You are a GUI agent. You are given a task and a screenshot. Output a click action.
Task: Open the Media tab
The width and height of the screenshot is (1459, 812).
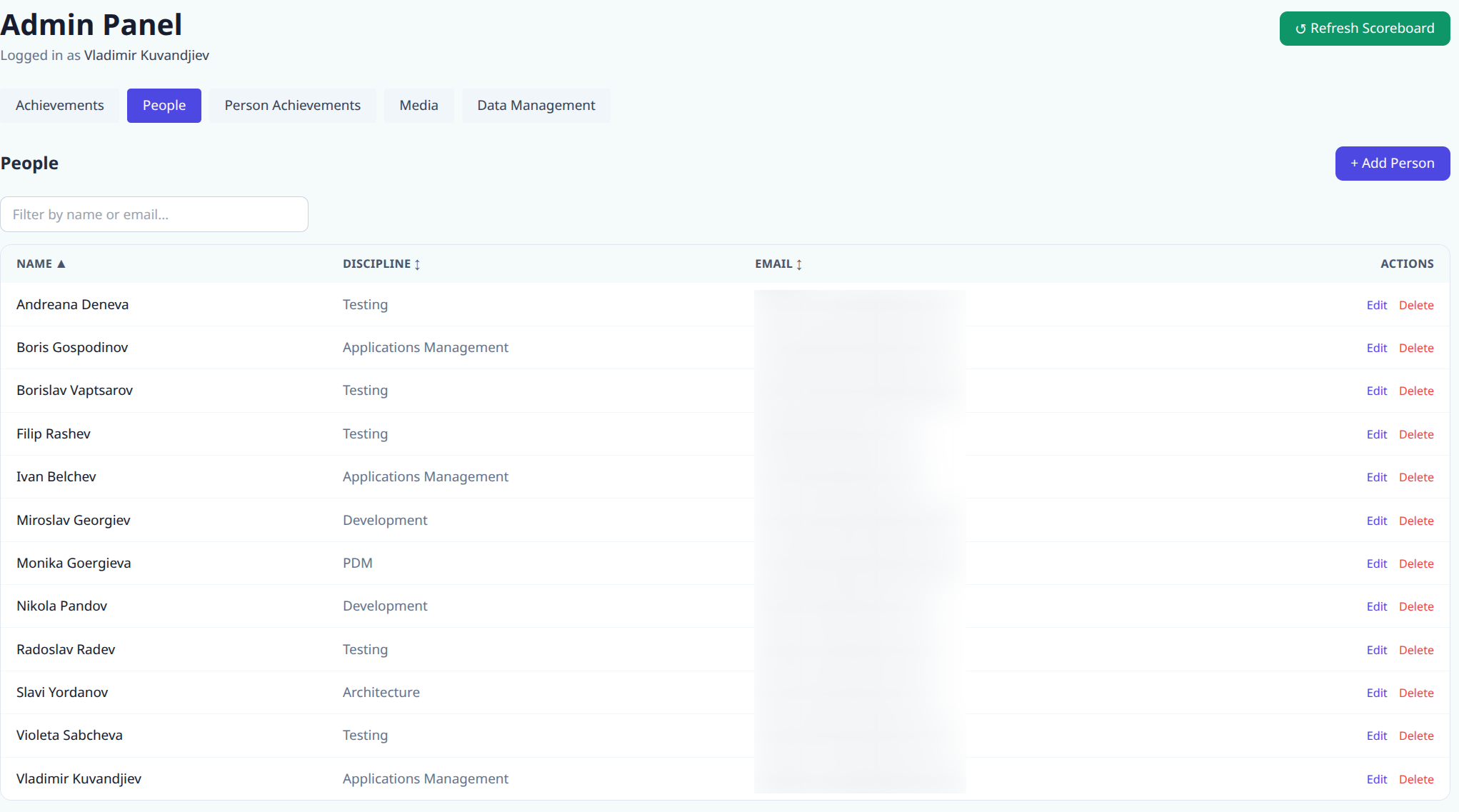(x=418, y=106)
